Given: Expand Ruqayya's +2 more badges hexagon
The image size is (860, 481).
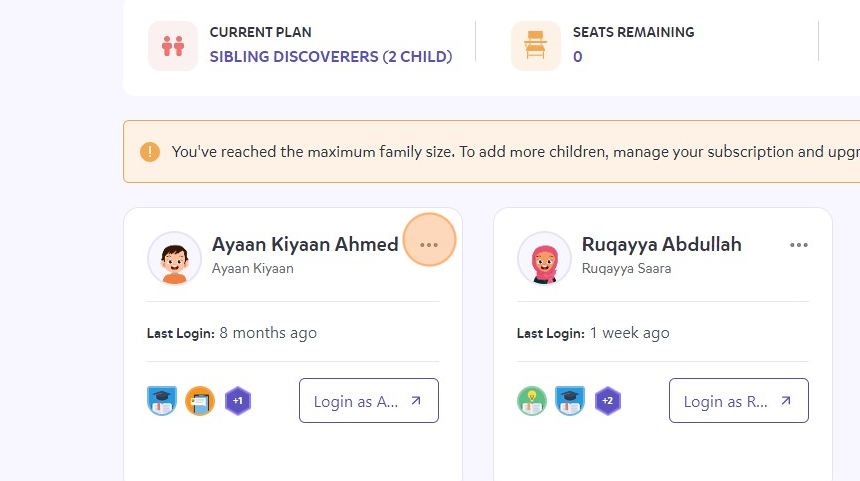Looking at the screenshot, I should [x=608, y=401].
